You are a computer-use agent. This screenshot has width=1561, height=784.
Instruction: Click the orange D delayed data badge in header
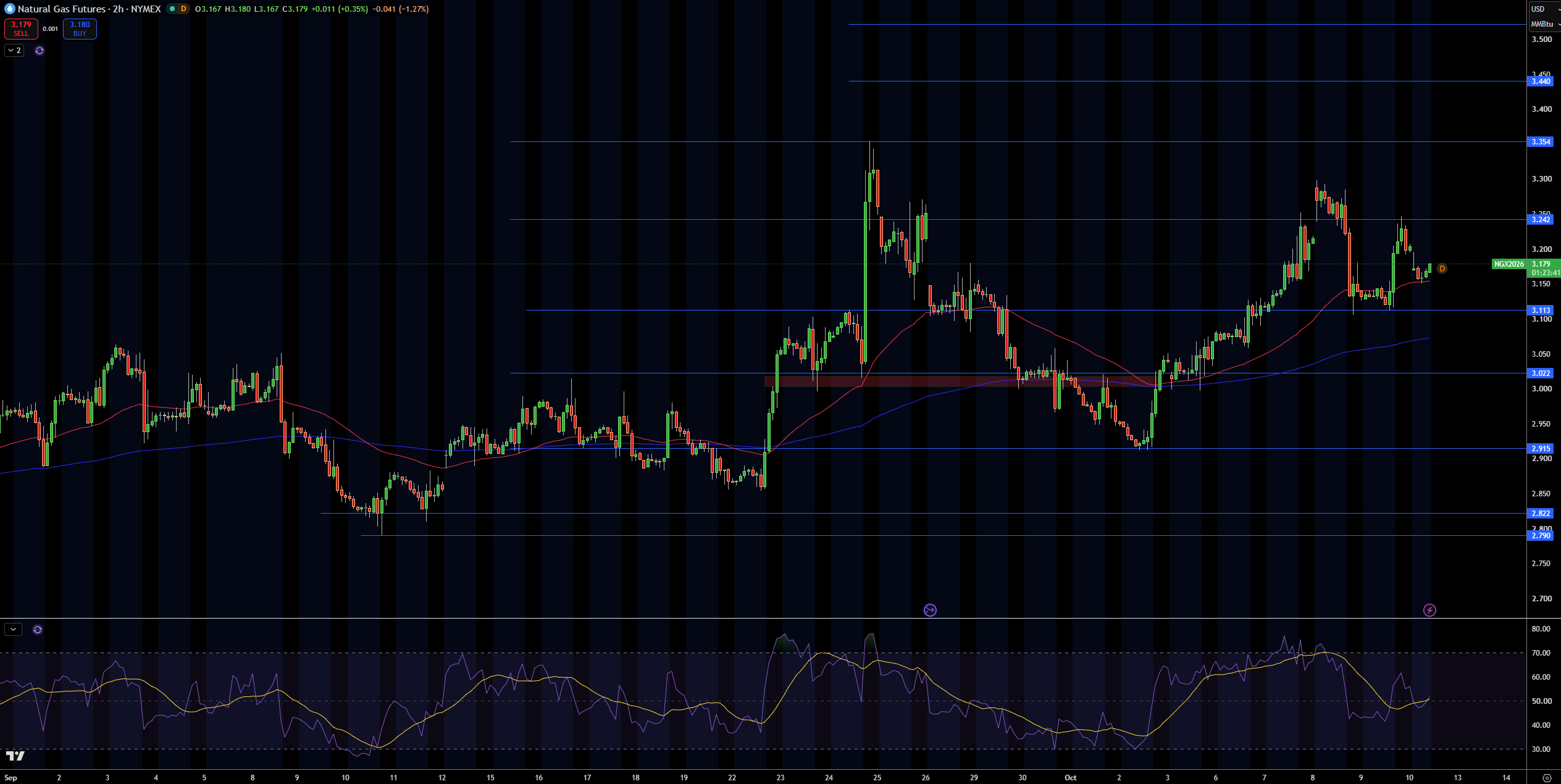pyautogui.click(x=183, y=9)
